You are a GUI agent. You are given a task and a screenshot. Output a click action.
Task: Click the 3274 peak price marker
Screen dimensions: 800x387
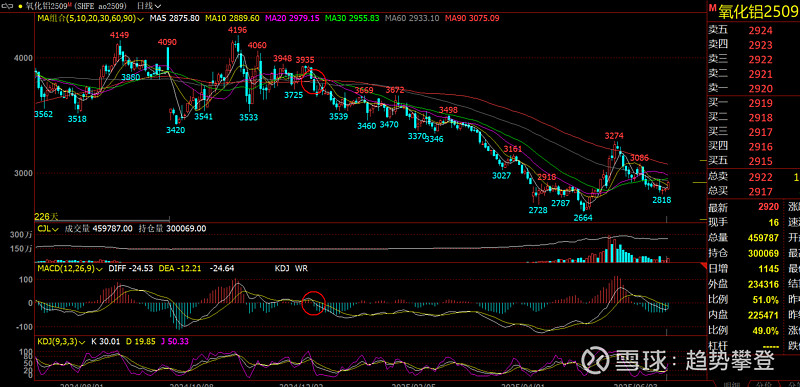pos(614,136)
